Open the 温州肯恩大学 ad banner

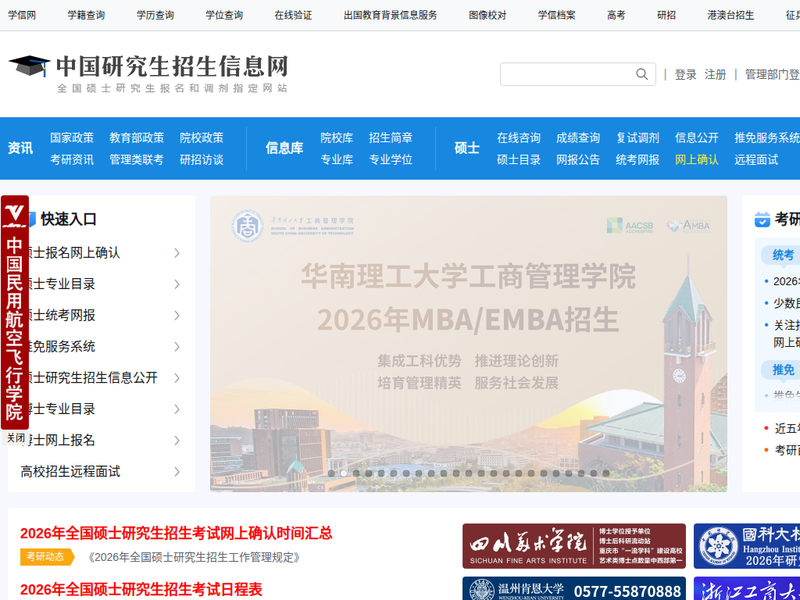point(573,589)
